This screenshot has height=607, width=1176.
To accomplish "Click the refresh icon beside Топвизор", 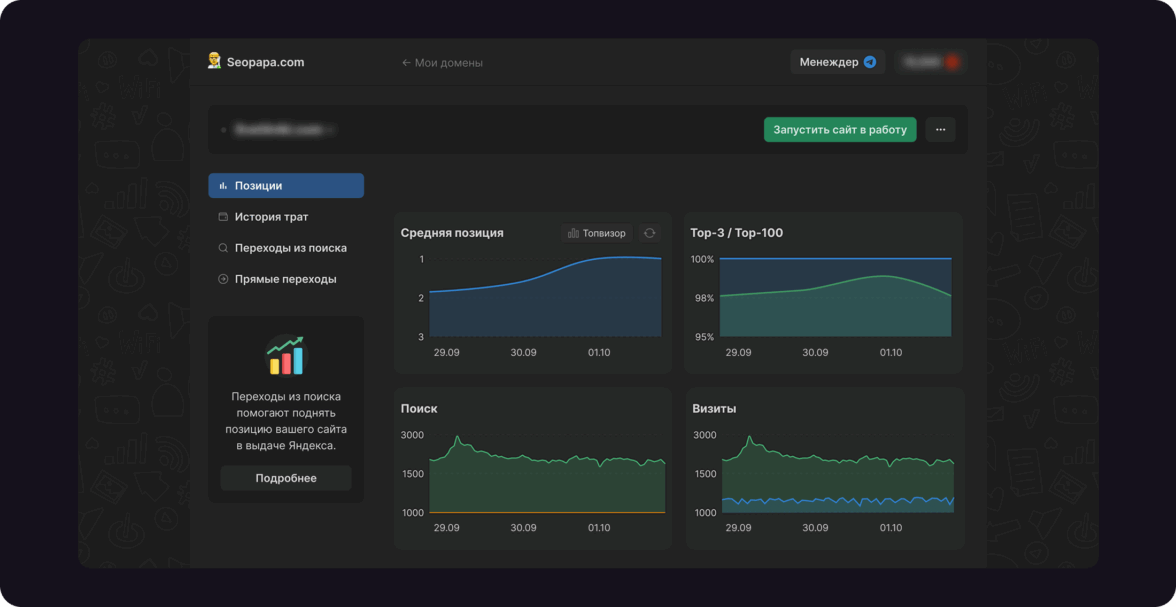I will tap(650, 233).
